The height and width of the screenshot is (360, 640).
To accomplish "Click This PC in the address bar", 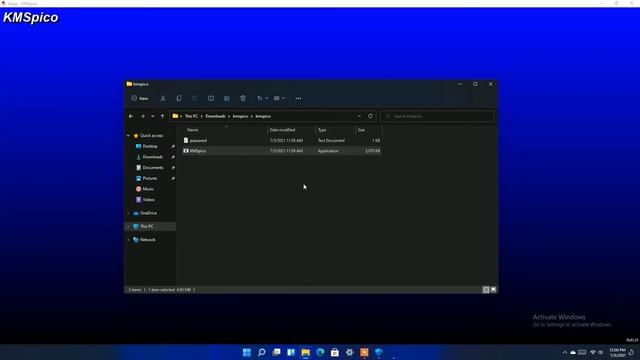I will (x=191, y=116).
